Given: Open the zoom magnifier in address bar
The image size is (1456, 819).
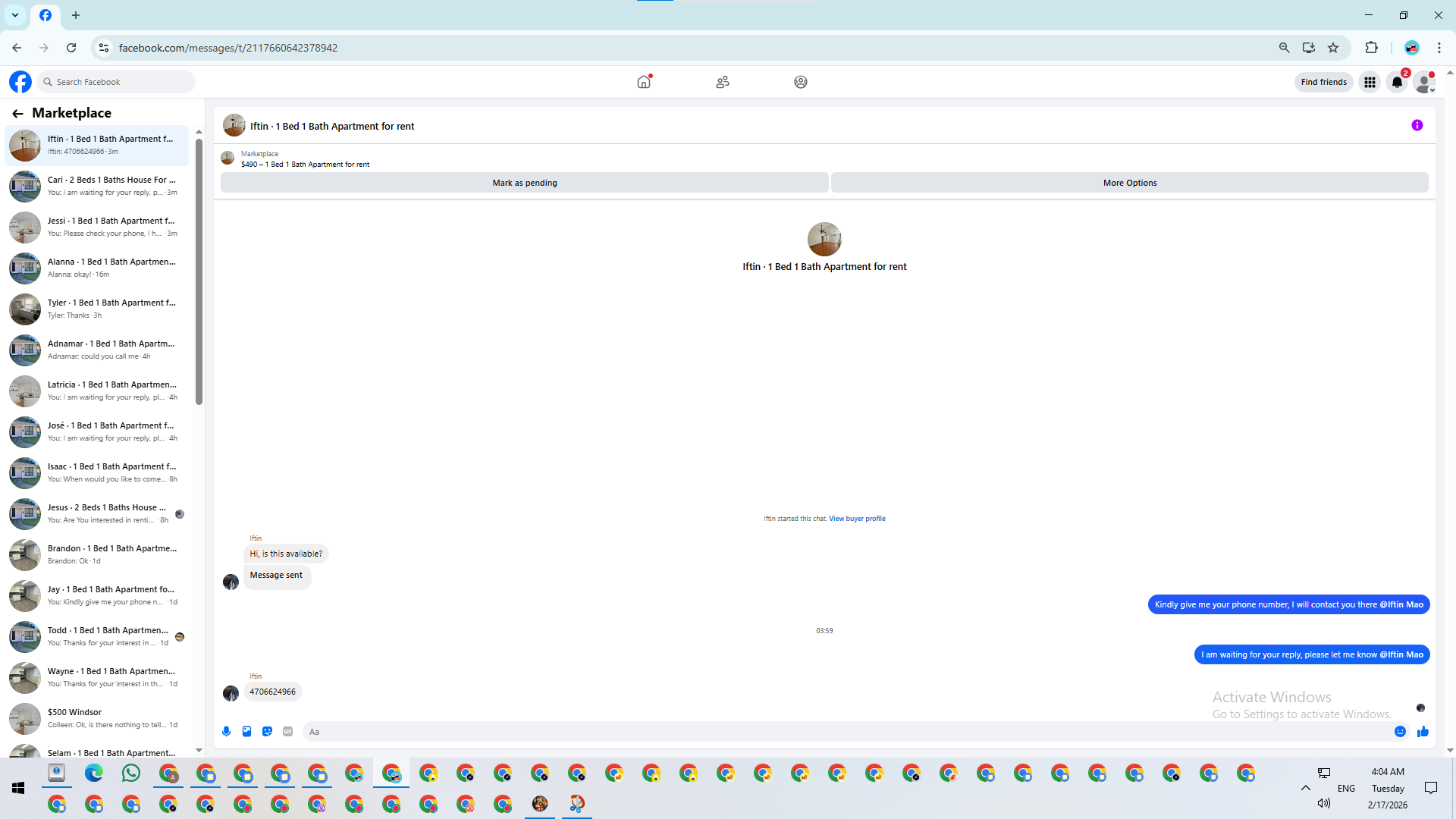Looking at the screenshot, I should [x=1284, y=48].
